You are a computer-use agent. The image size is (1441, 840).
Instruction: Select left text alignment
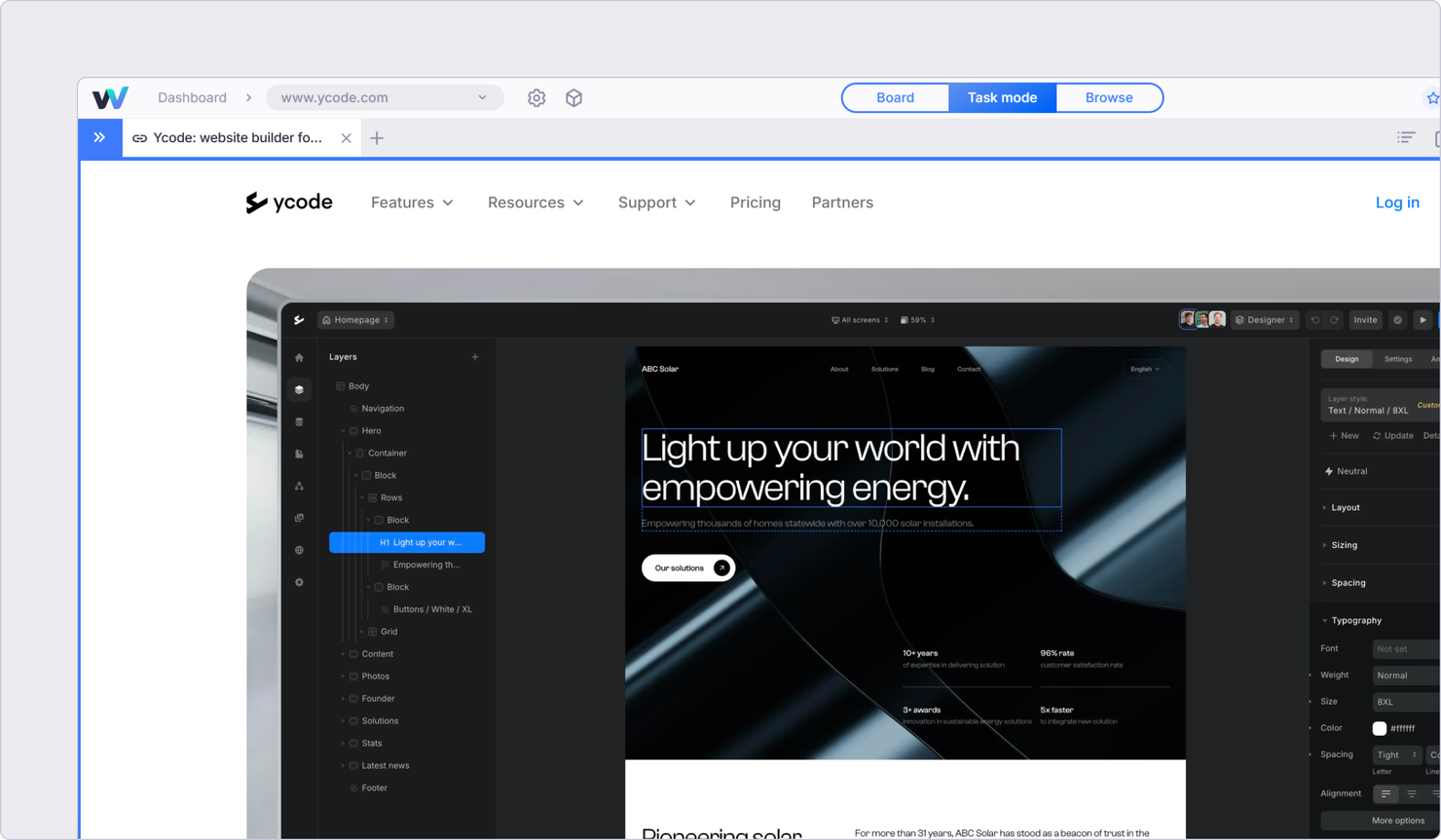(x=1386, y=794)
